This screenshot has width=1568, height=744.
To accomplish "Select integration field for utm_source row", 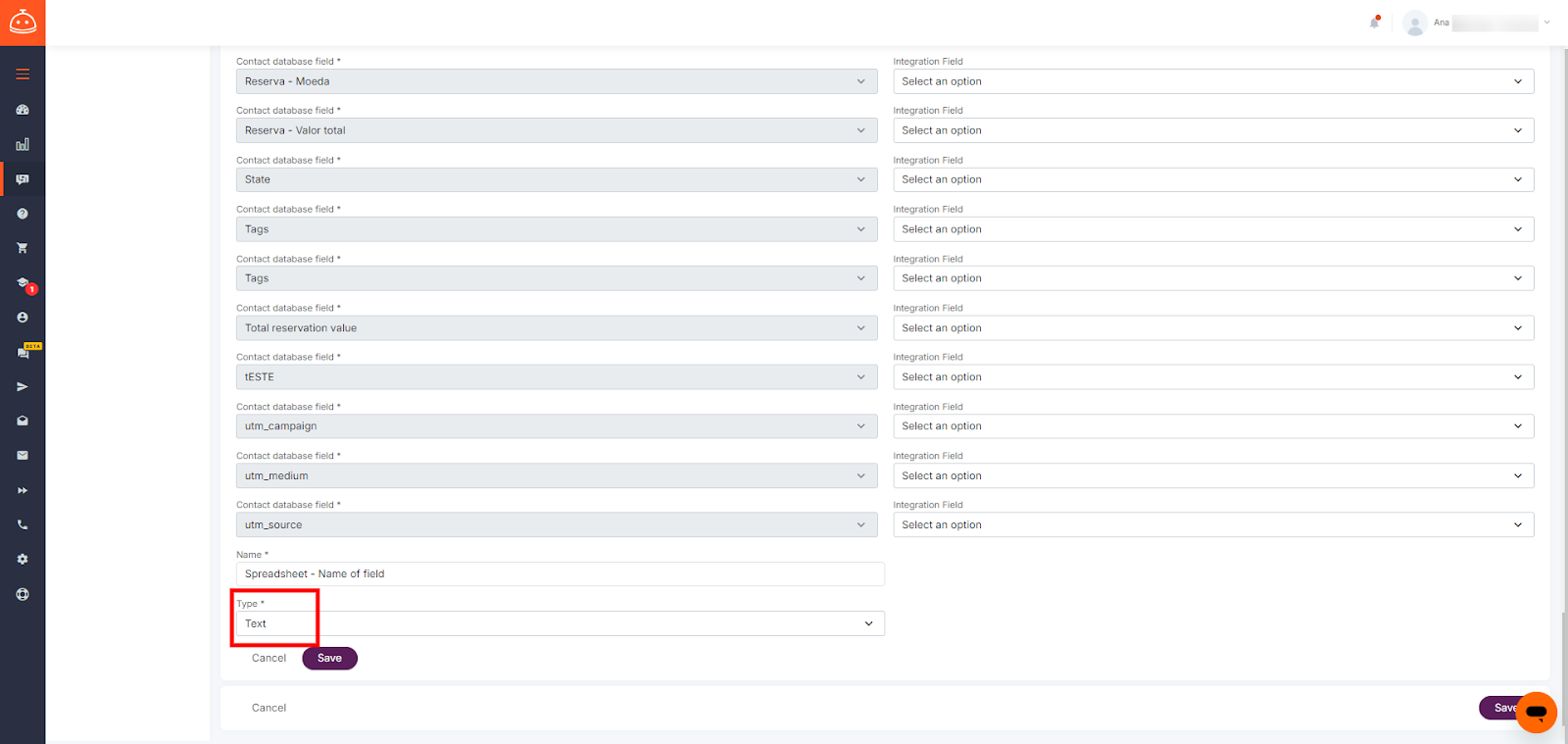I will coord(1213,524).
